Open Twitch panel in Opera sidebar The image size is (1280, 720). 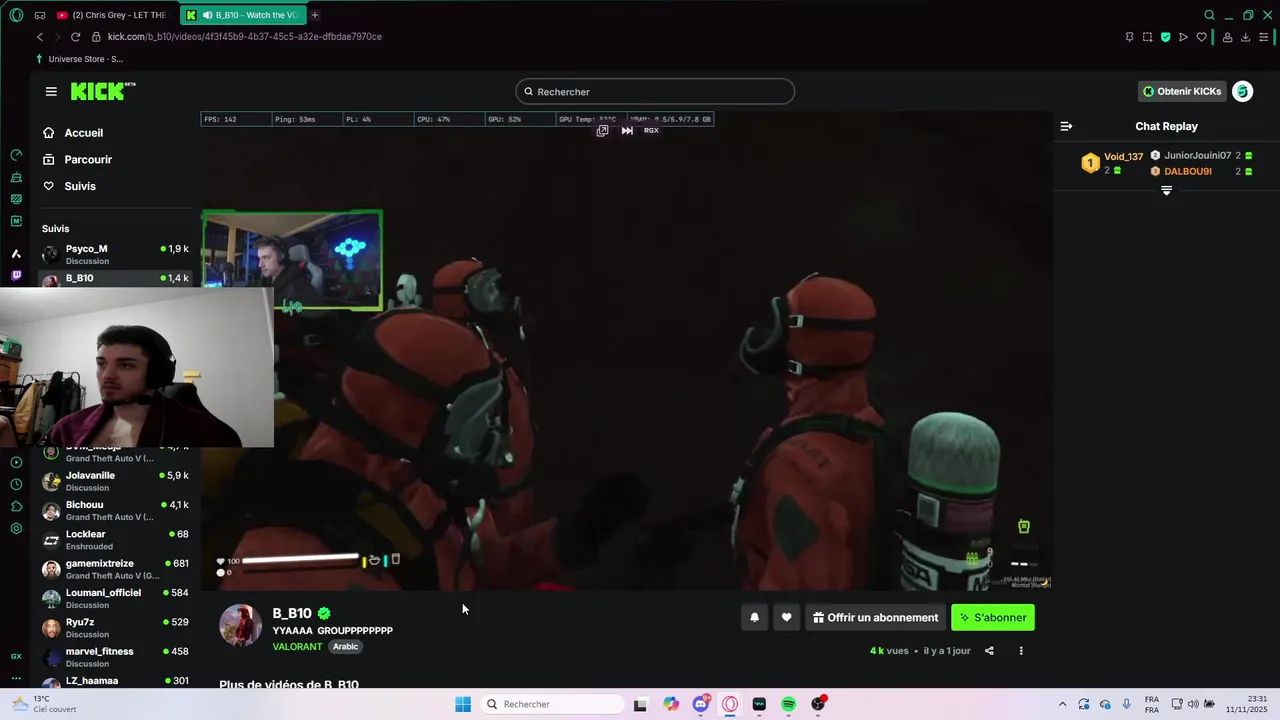pyautogui.click(x=16, y=275)
